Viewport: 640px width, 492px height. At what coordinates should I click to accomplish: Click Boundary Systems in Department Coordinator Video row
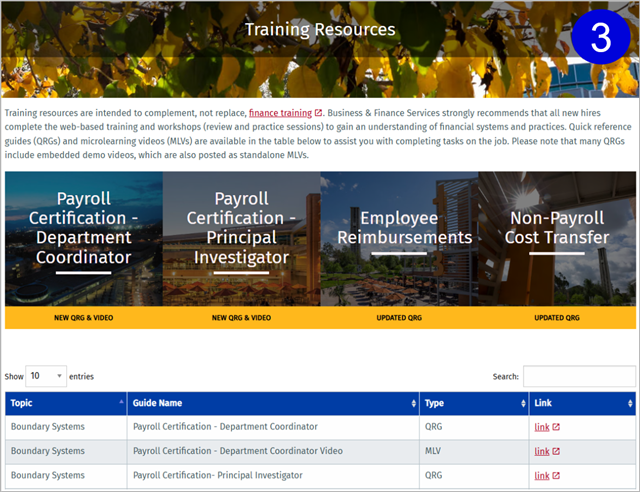point(48,451)
